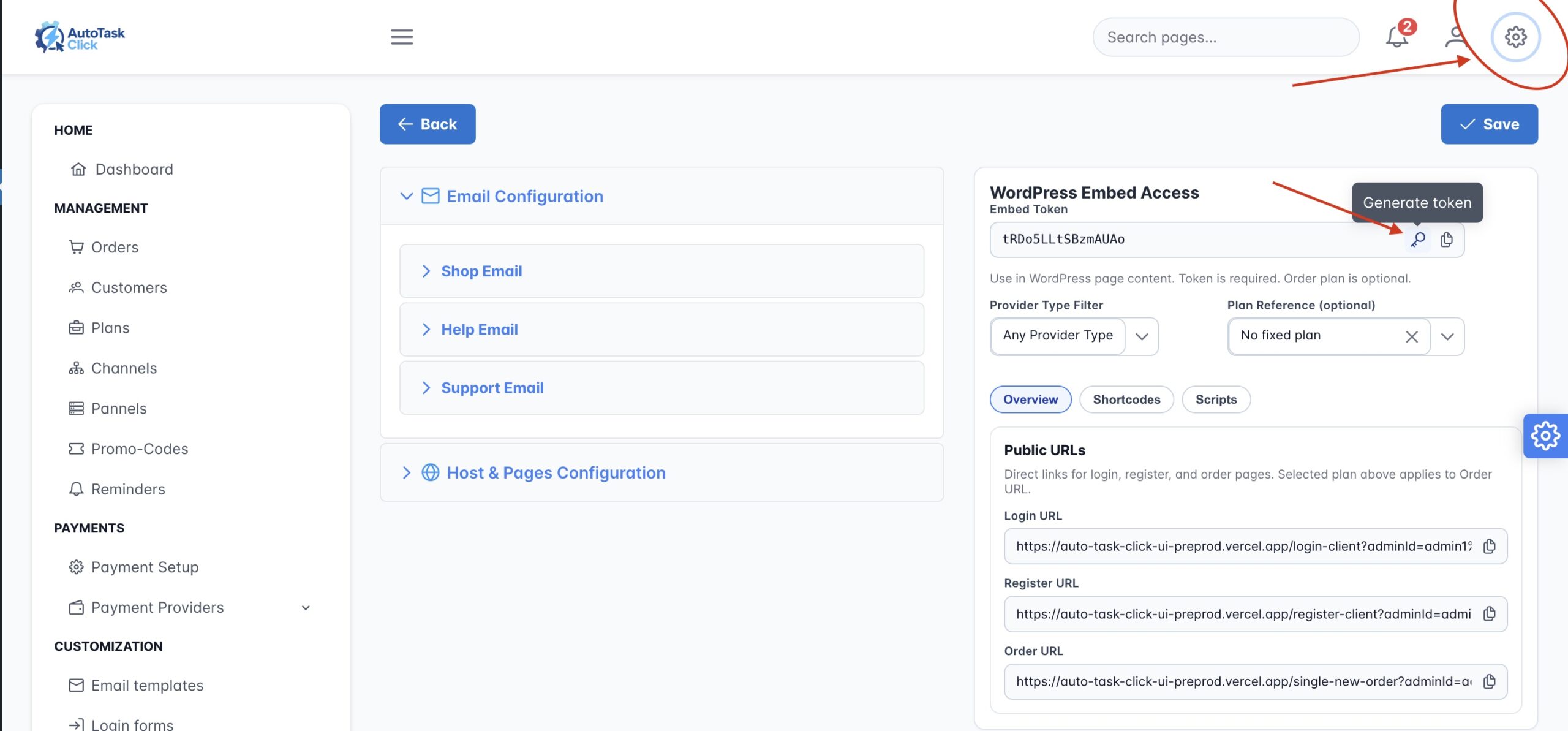This screenshot has height=731, width=1568.
Task: Copy the embed token
Action: click(1447, 239)
